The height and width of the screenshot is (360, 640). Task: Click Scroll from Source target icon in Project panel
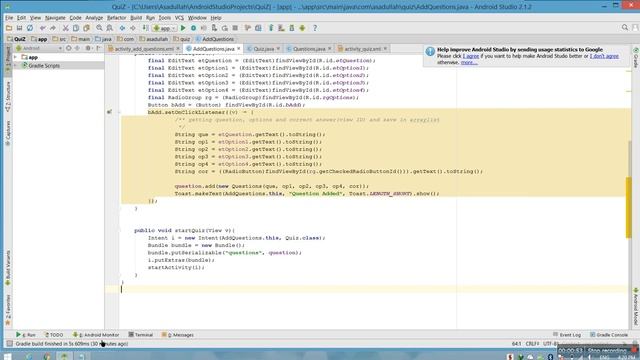[69, 48]
